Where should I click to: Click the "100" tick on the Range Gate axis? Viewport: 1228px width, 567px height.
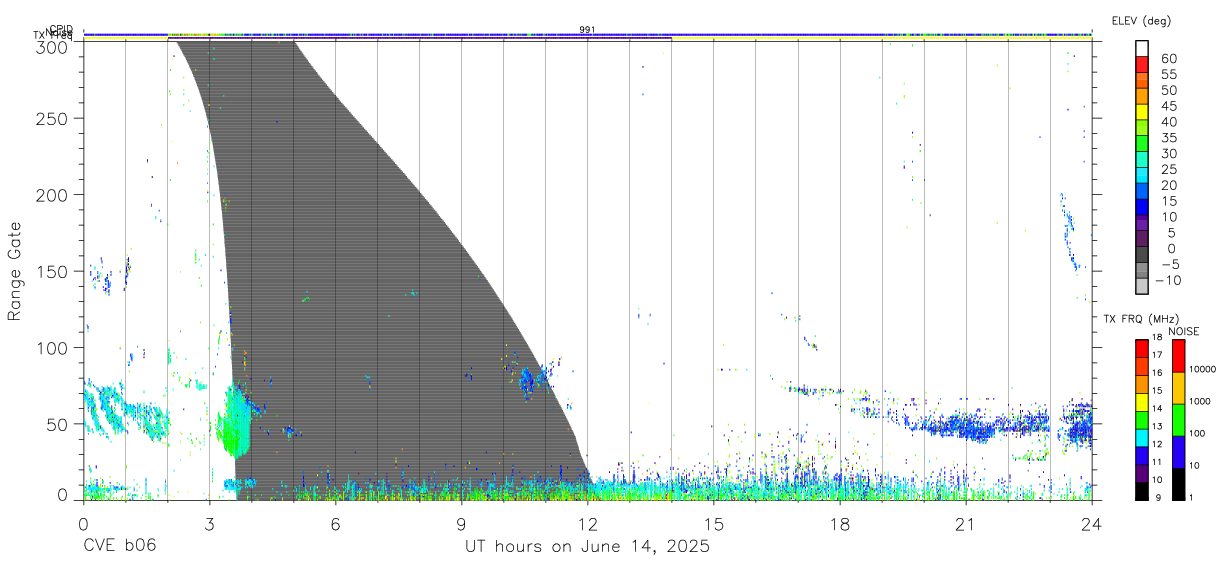tap(52, 347)
